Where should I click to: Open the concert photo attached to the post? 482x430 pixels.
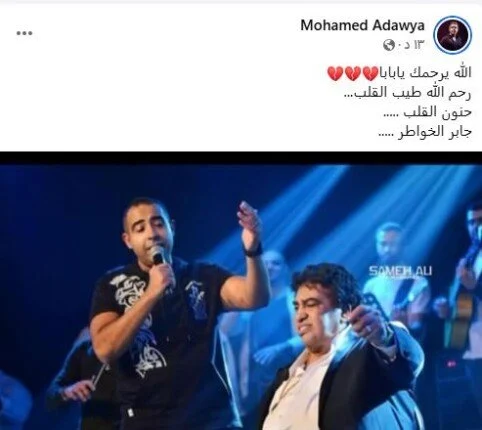[x=241, y=297]
